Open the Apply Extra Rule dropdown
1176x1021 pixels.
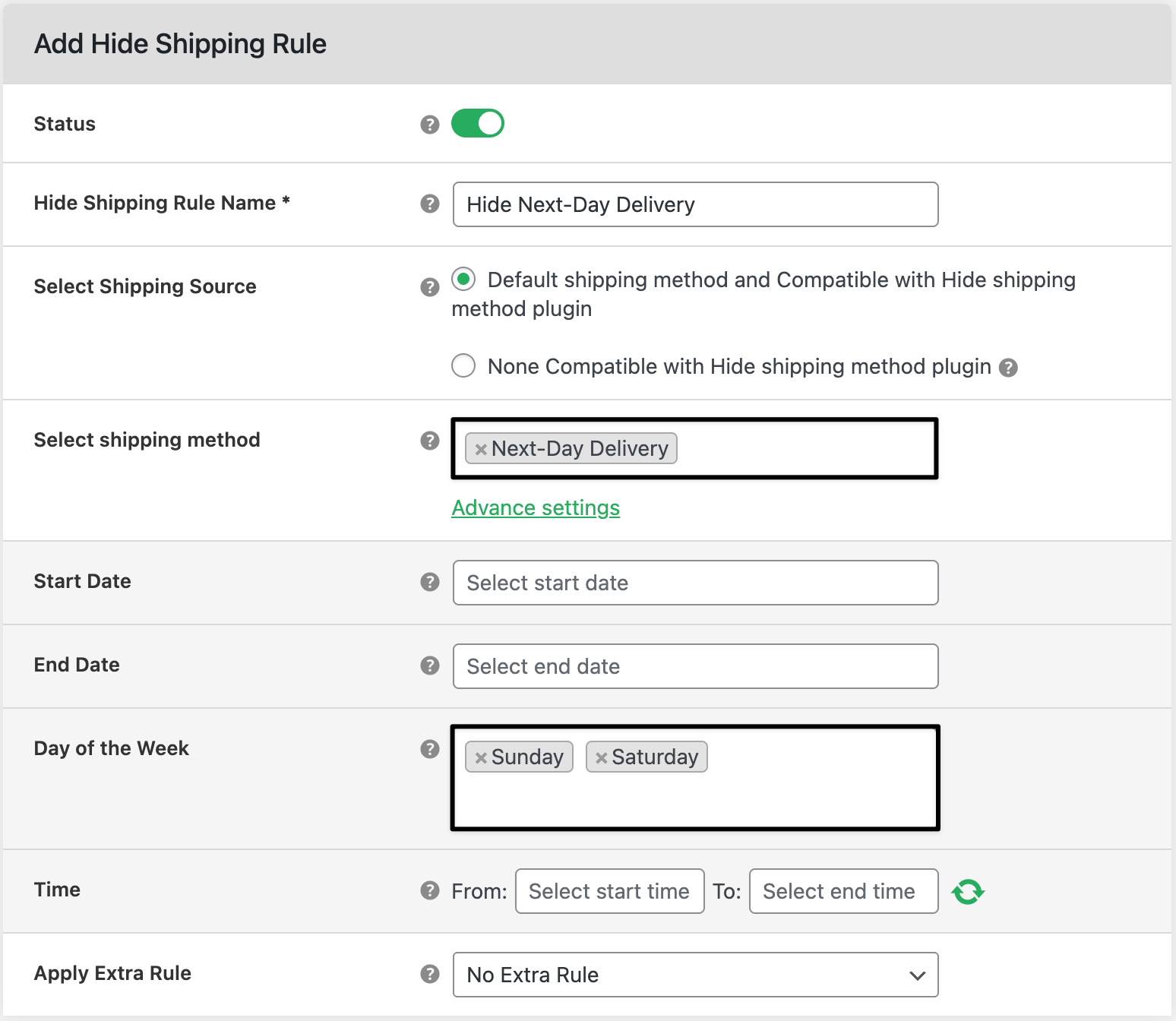pyautogui.click(x=695, y=975)
